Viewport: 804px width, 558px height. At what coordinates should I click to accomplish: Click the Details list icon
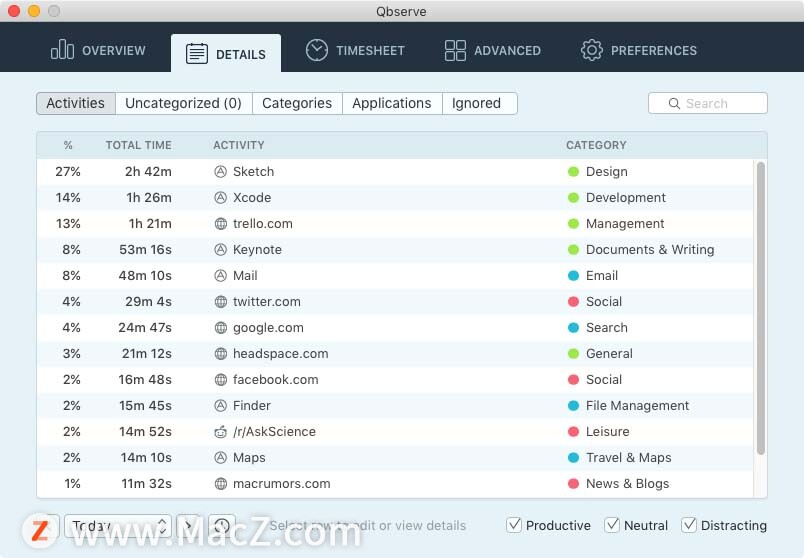click(196, 54)
